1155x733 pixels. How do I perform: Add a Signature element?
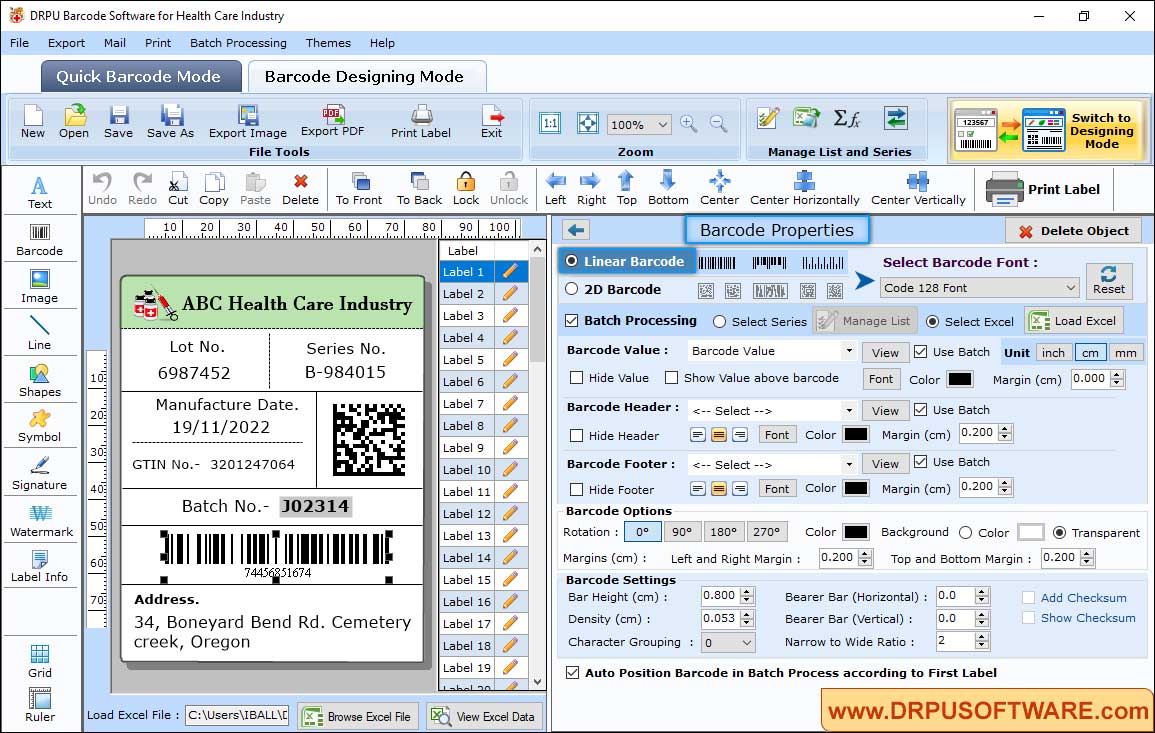coord(40,474)
